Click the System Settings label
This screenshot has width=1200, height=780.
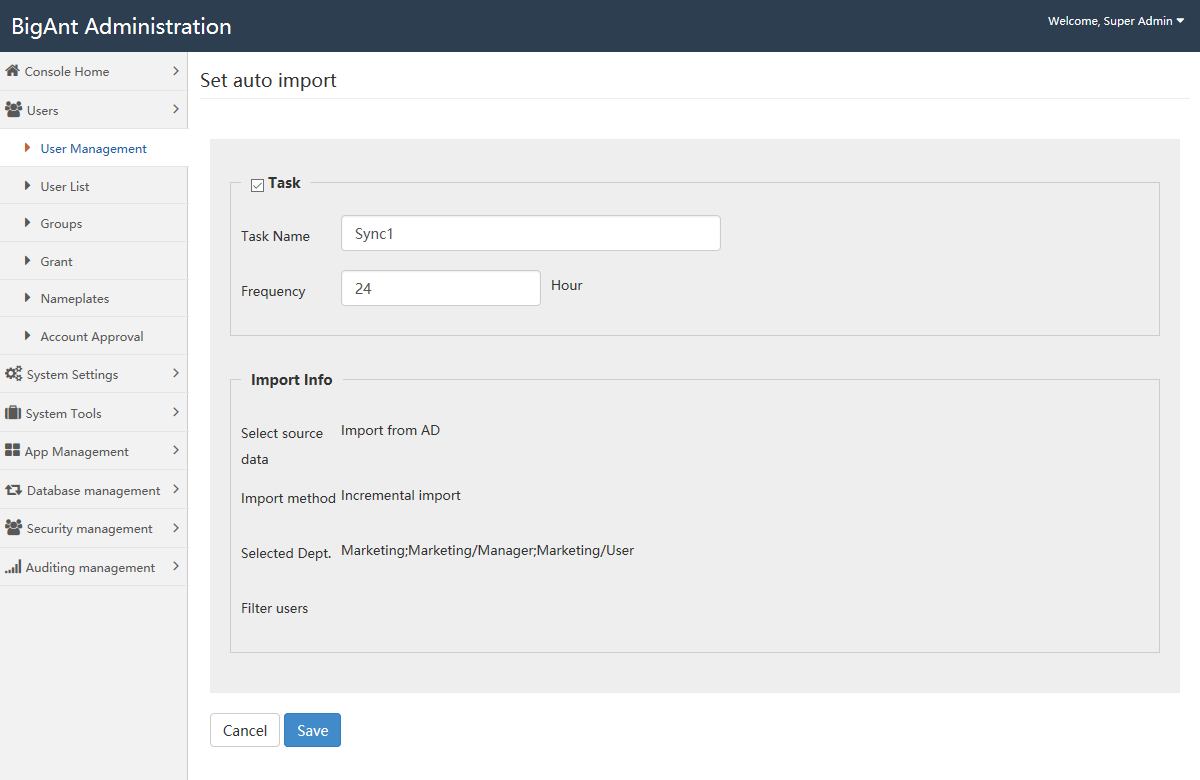tap(72, 375)
